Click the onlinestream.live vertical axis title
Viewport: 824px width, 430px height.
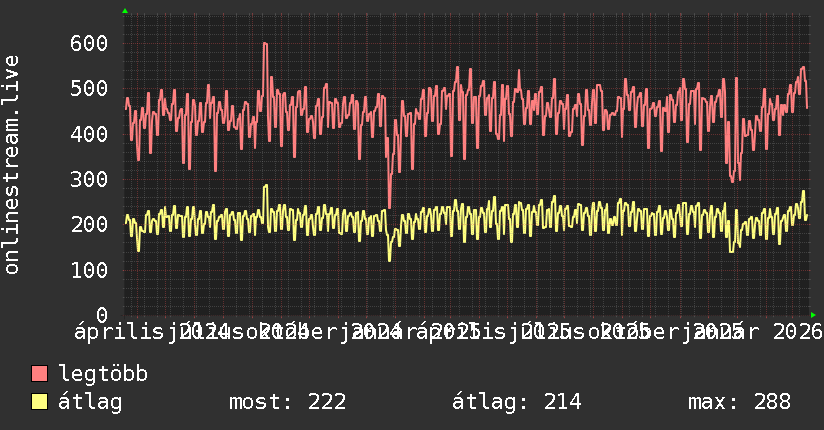point(11,165)
